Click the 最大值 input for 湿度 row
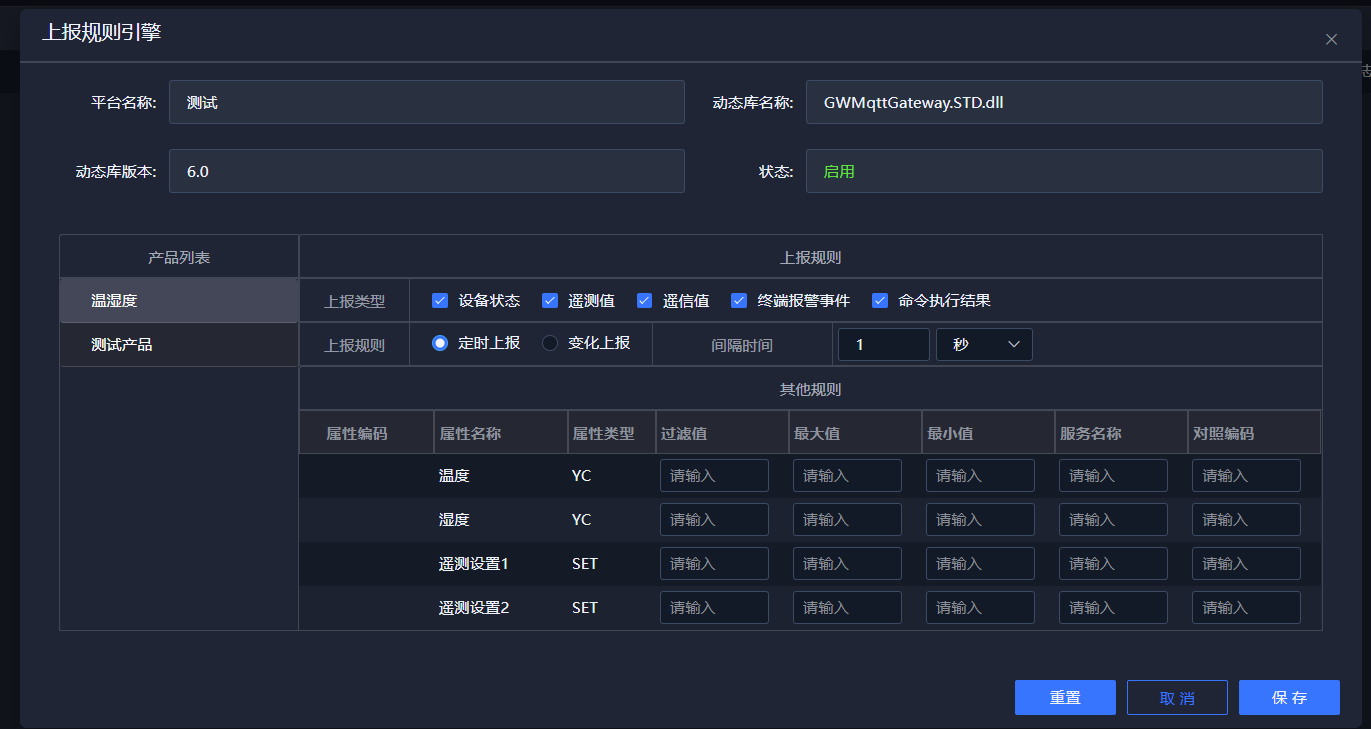 [847, 520]
